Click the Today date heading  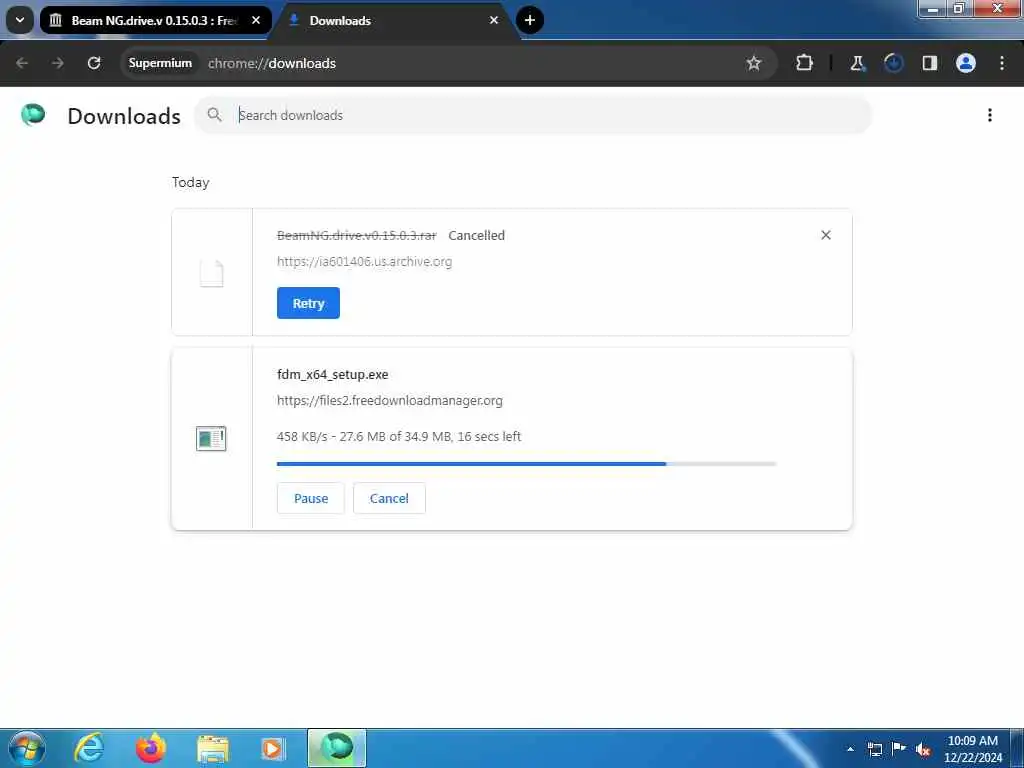(191, 183)
